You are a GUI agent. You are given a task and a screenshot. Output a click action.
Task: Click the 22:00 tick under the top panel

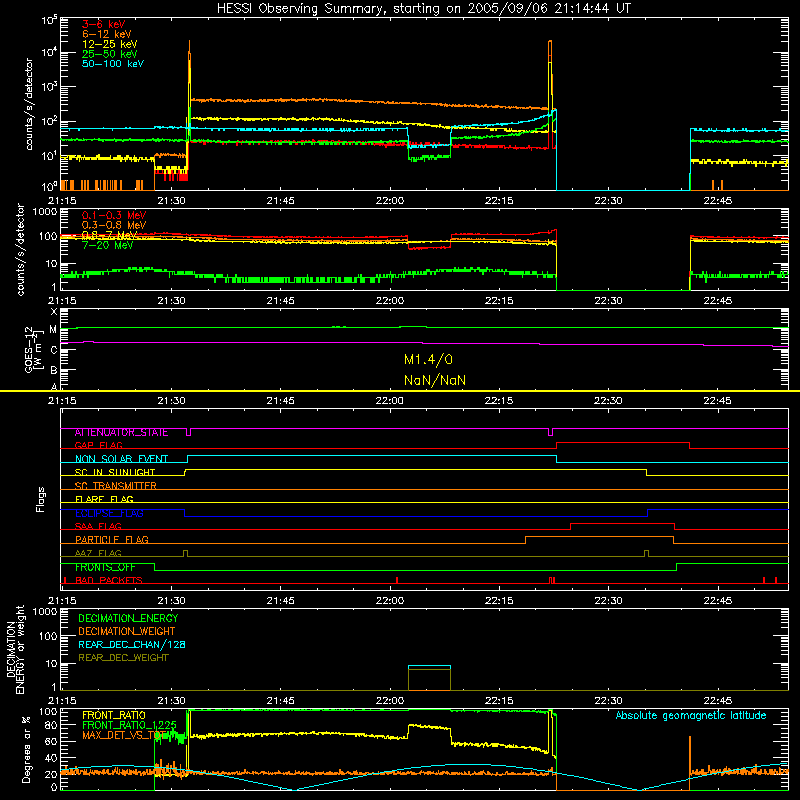point(390,201)
